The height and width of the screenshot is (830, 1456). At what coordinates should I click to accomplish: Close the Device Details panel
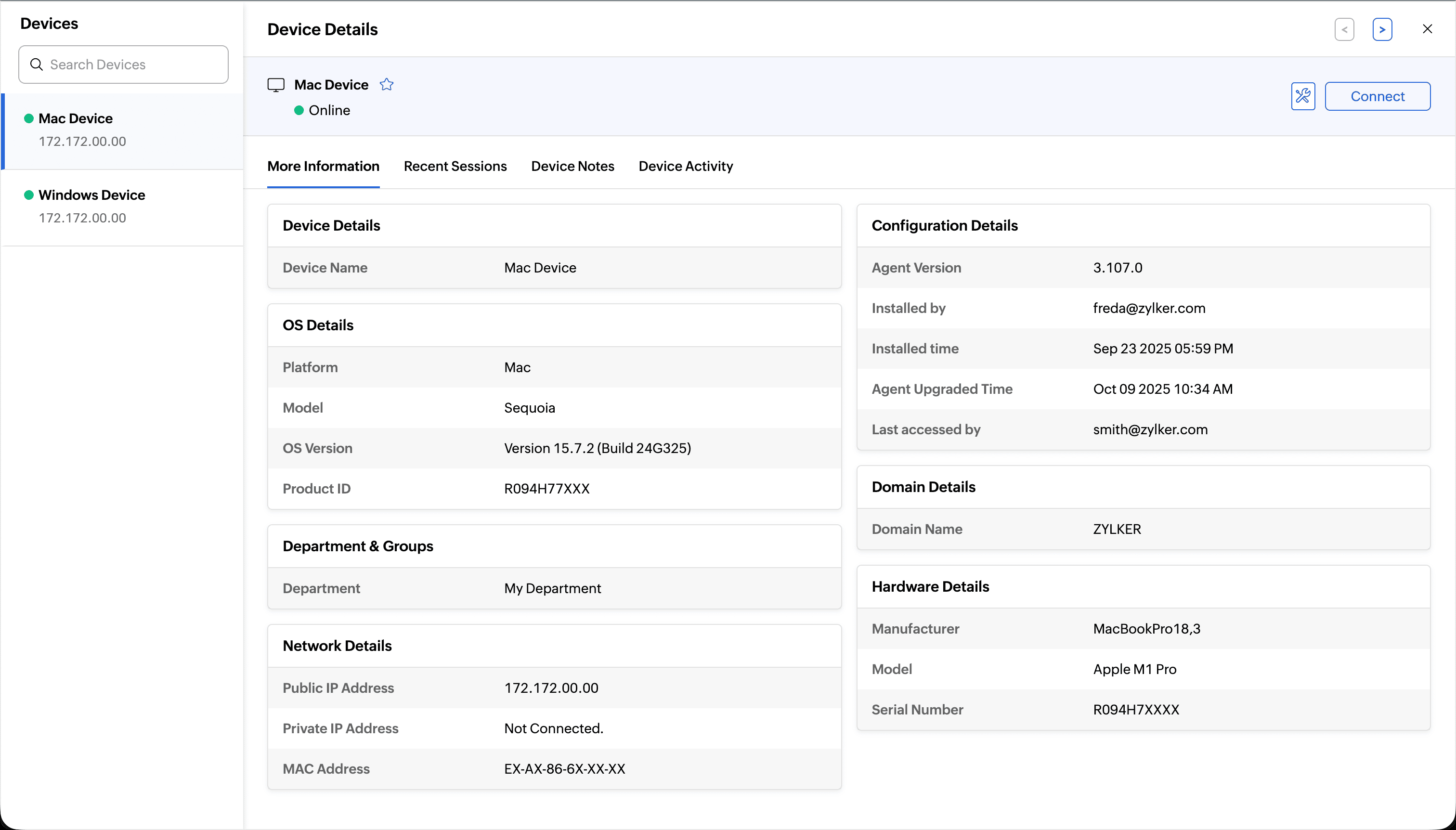[1427, 29]
